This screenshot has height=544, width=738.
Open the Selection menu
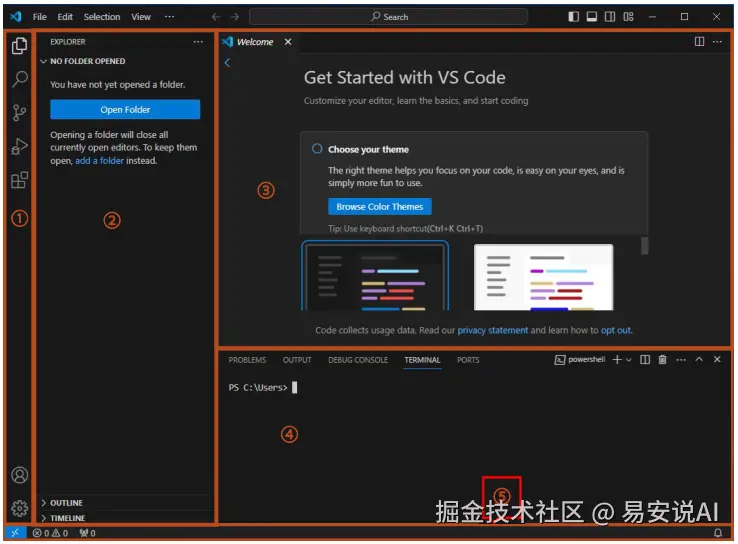[102, 17]
